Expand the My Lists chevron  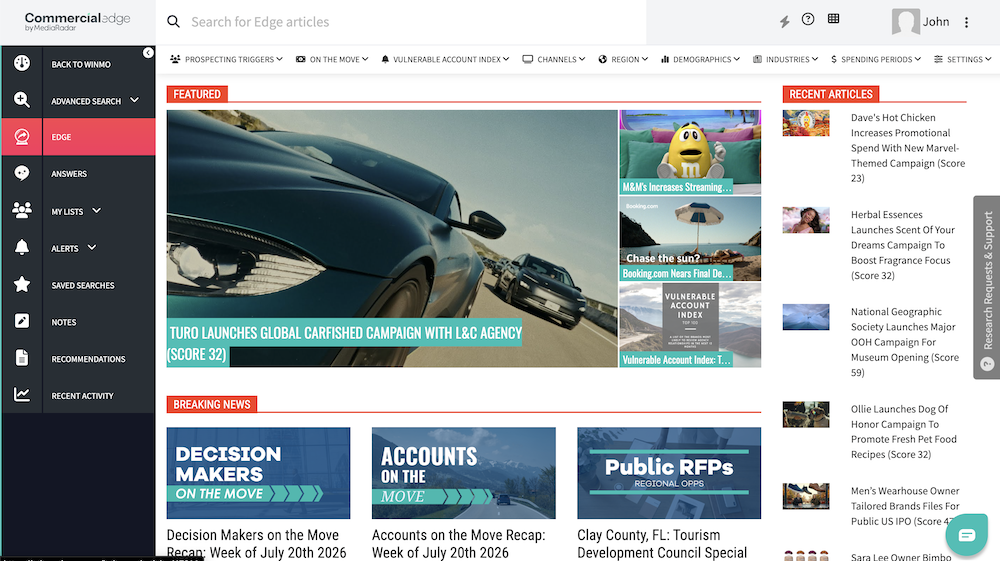96,210
